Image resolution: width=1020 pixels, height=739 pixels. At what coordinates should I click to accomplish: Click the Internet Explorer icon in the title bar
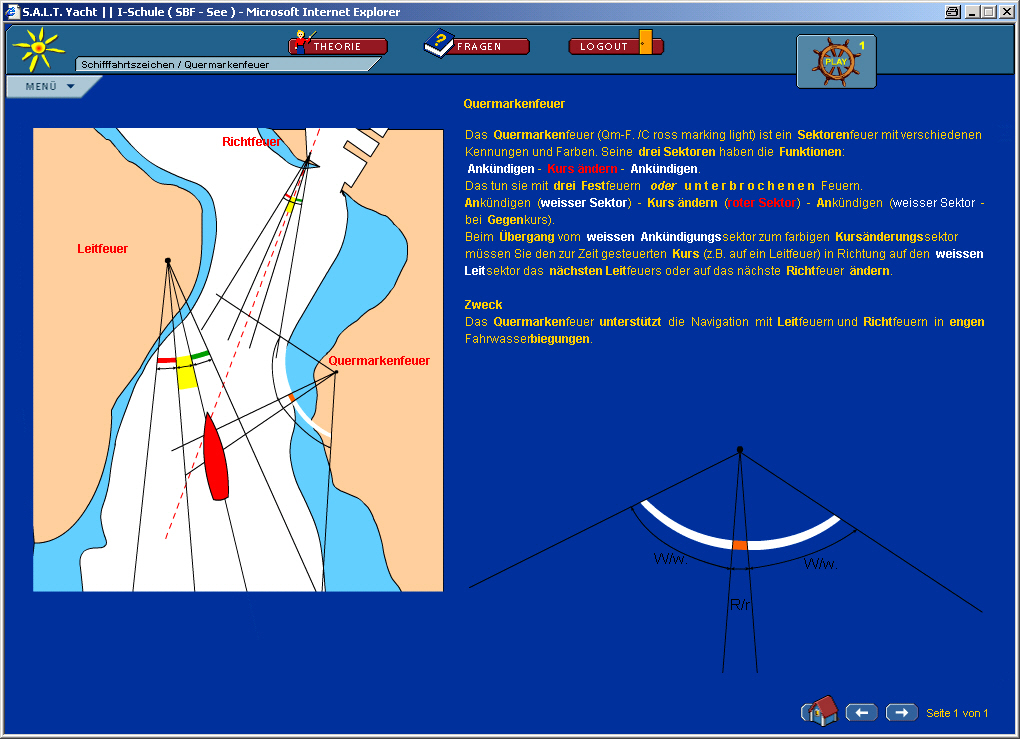tap(12, 11)
